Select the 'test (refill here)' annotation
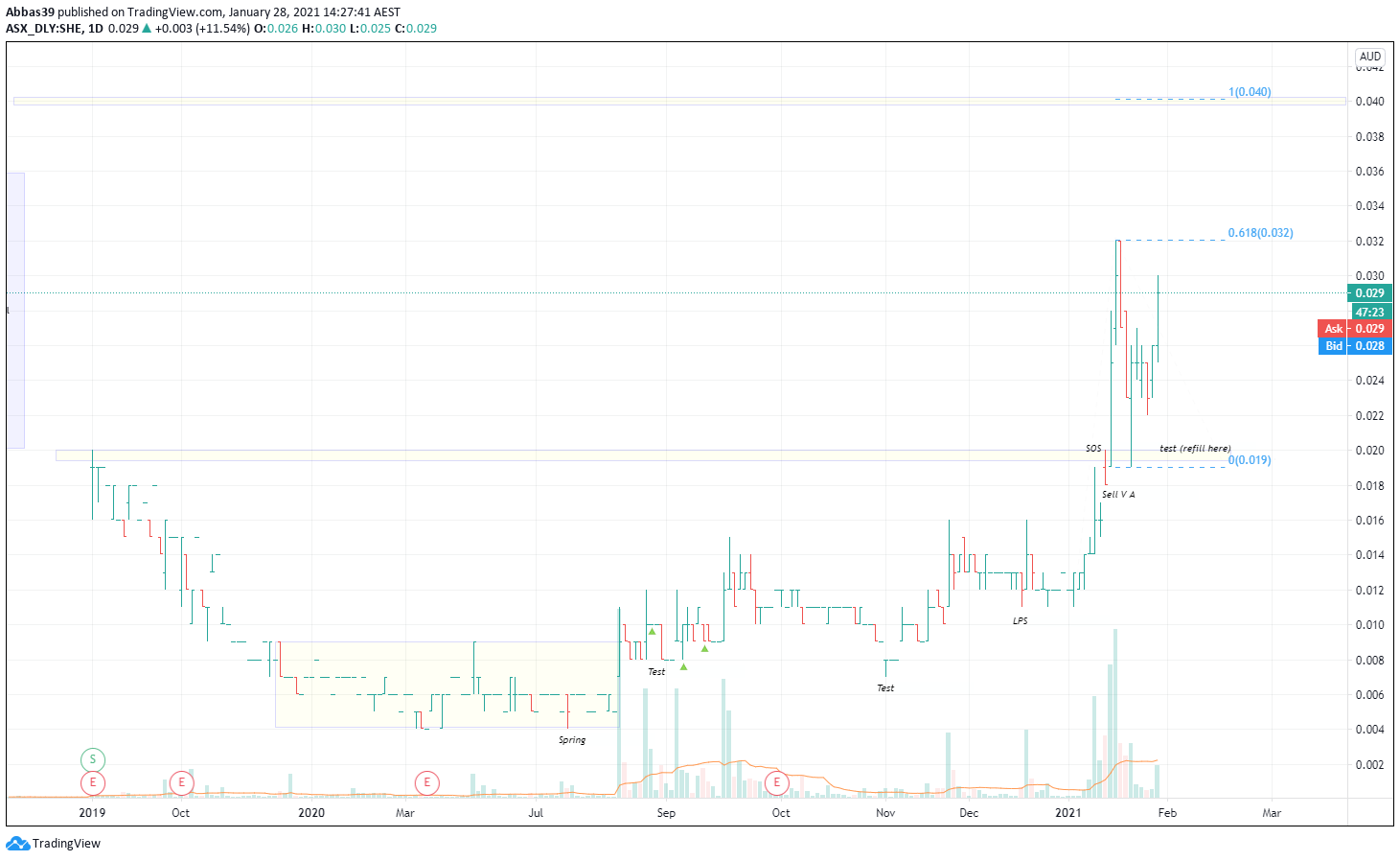 pyautogui.click(x=1195, y=448)
